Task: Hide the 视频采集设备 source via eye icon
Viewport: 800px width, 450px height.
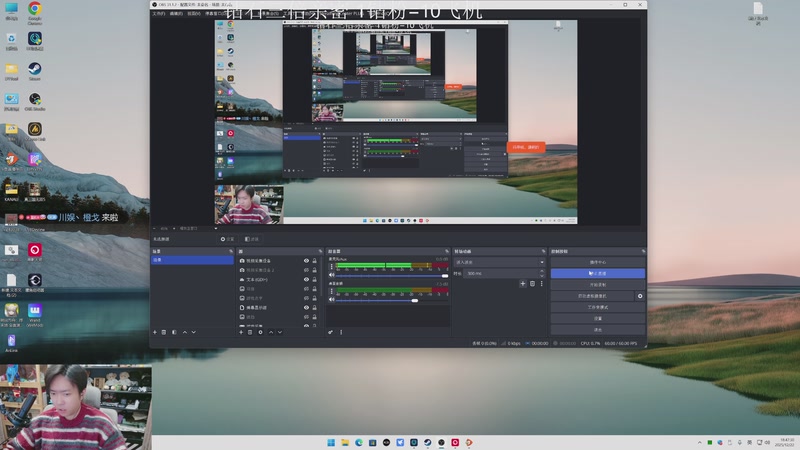Action: [306, 261]
